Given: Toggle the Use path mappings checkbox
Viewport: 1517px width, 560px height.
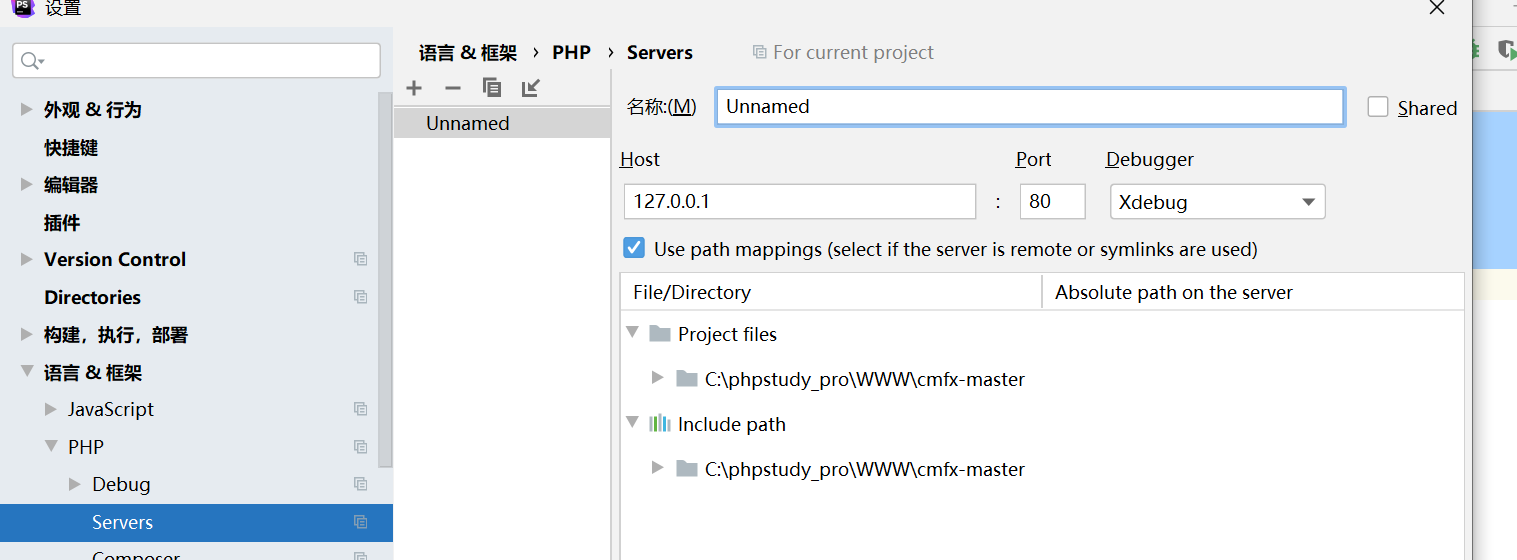Looking at the screenshot, I should pyautogui.click(x=634, y=248).
